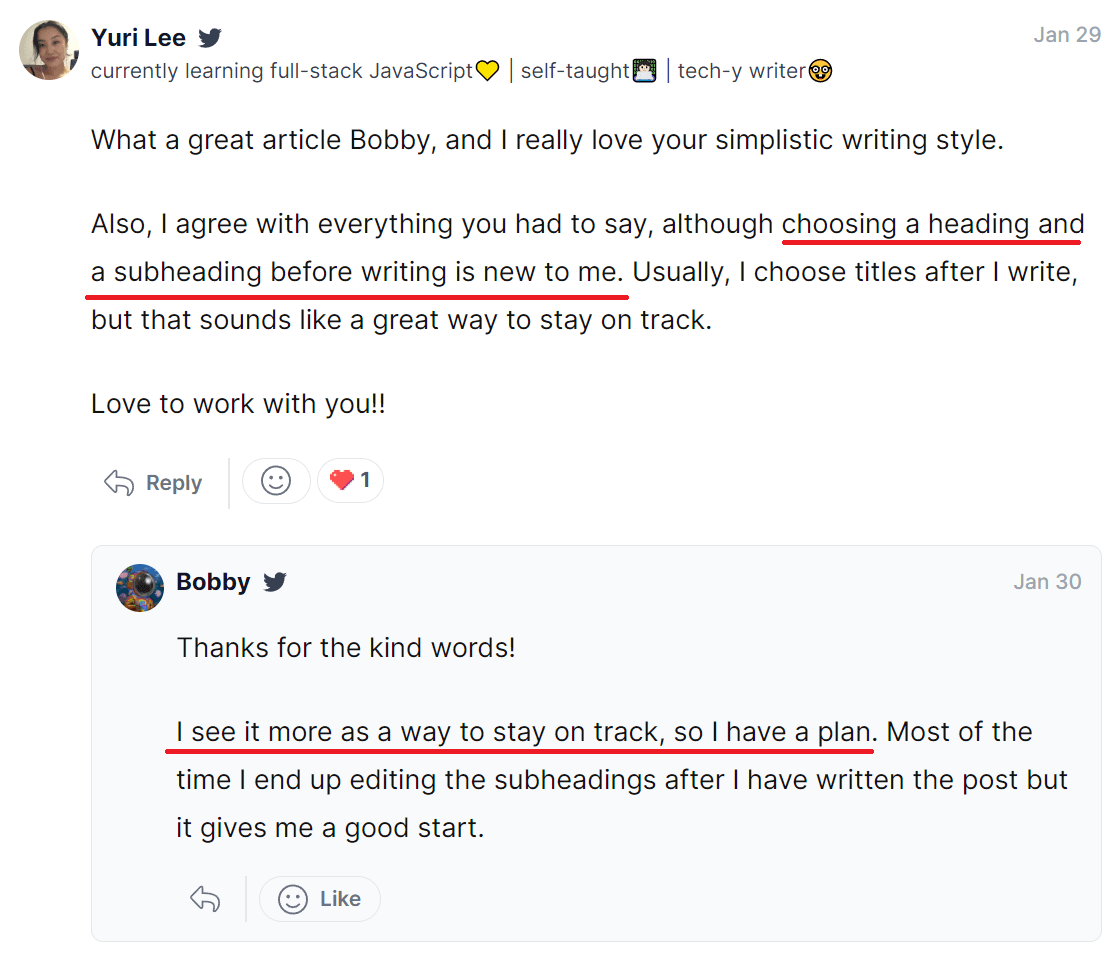The height and width of the screenshot is (965, 1119).
Task: Click reply arrow under Bobby's comment
Action: [205, 899]
